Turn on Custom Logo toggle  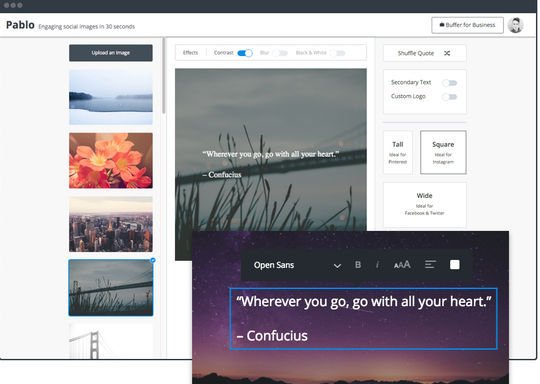click(450, 97)
